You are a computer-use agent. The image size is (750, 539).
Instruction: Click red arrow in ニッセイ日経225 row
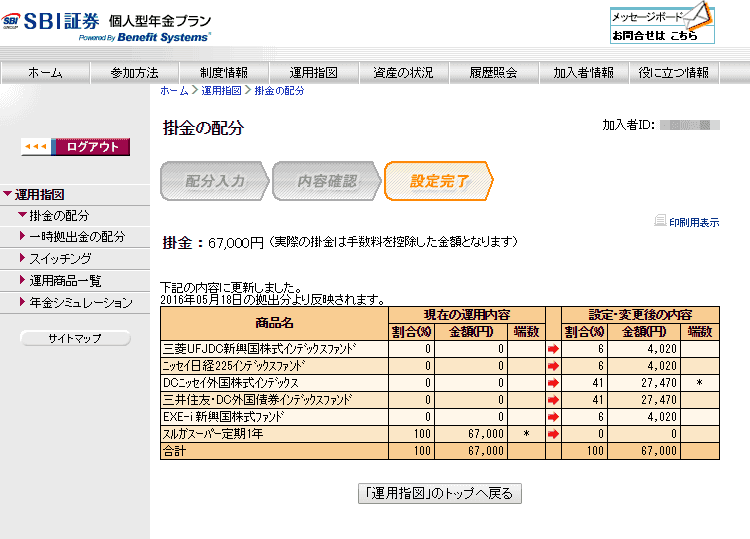(x=553, y=366)
